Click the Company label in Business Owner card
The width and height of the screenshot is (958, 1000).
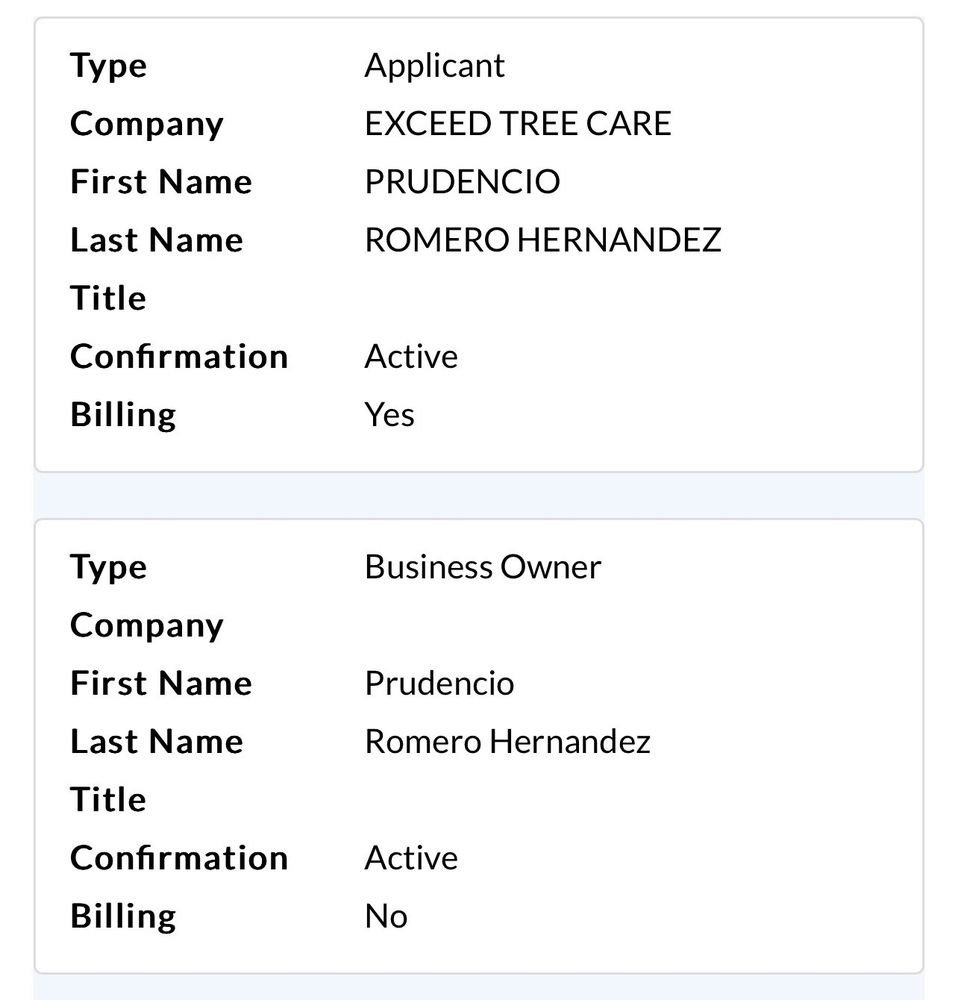coord(146,625)
